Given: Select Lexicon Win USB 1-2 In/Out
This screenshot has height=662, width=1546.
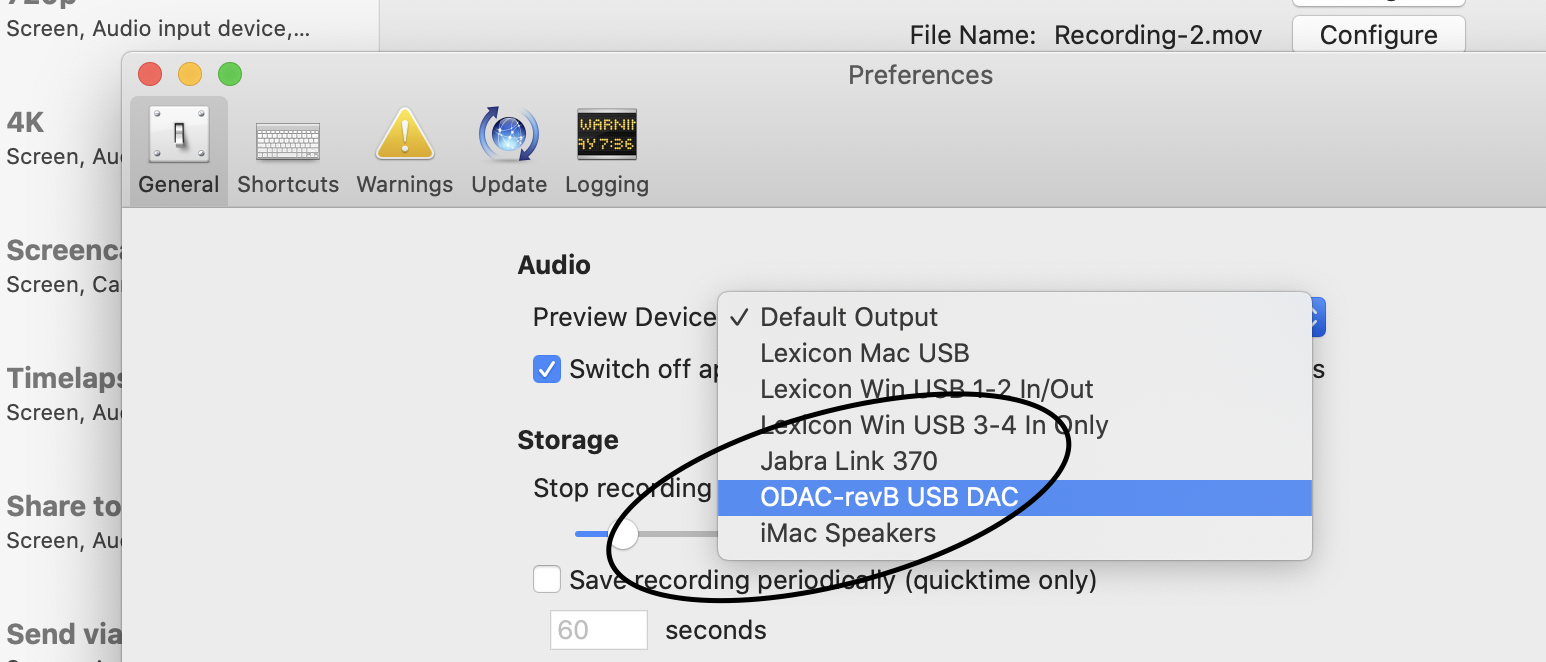Looking at the screenshot, I should [926, 389].
